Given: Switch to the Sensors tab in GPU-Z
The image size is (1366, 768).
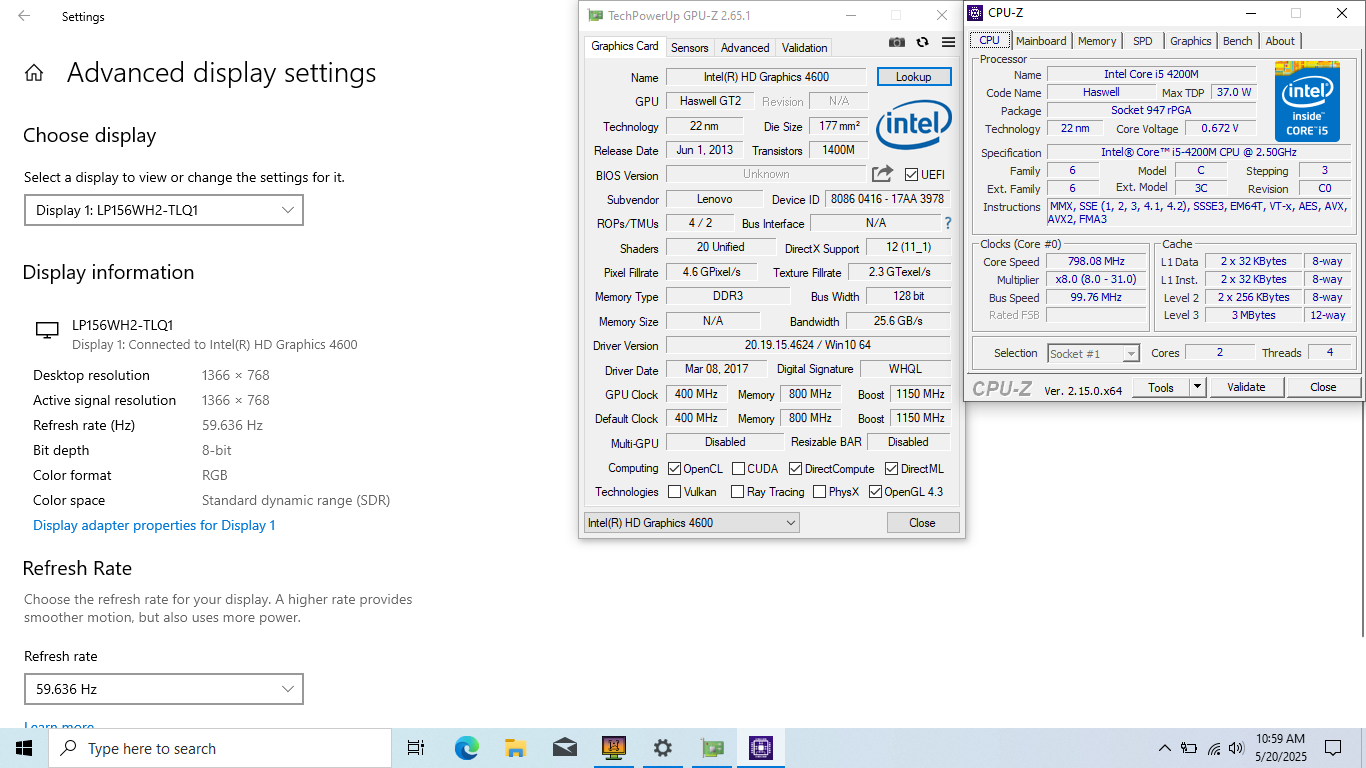Looking at the screenshot, I should tap(689, 48).
